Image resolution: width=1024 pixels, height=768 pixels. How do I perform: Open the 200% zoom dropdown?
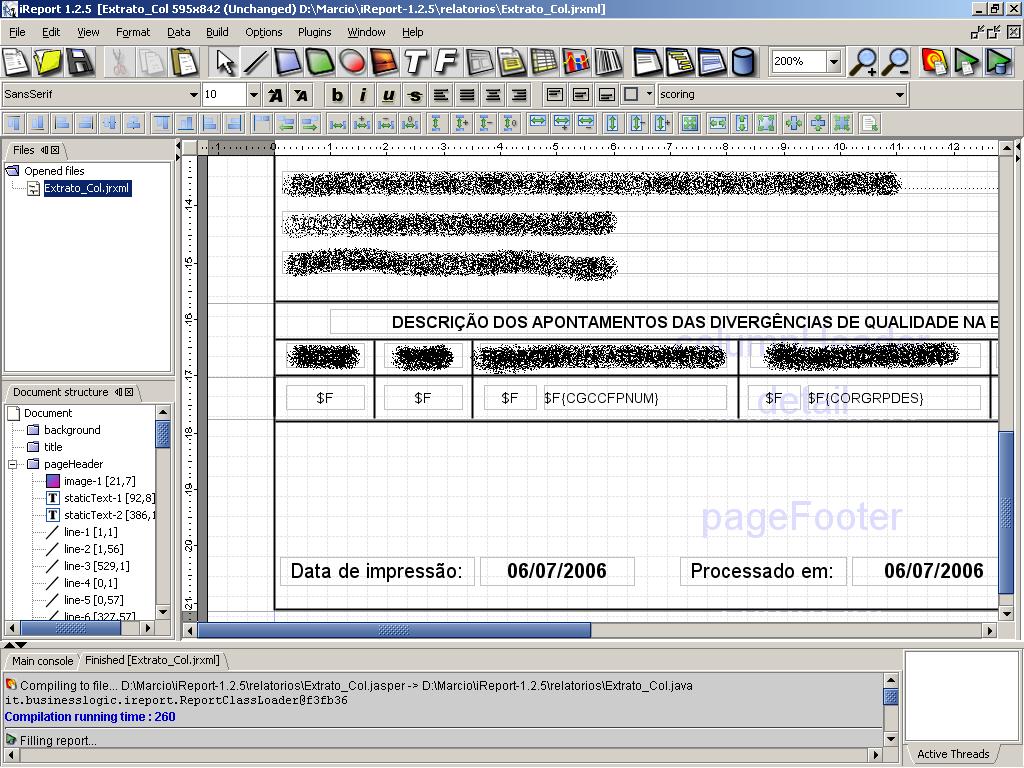(x=833, y=62)
